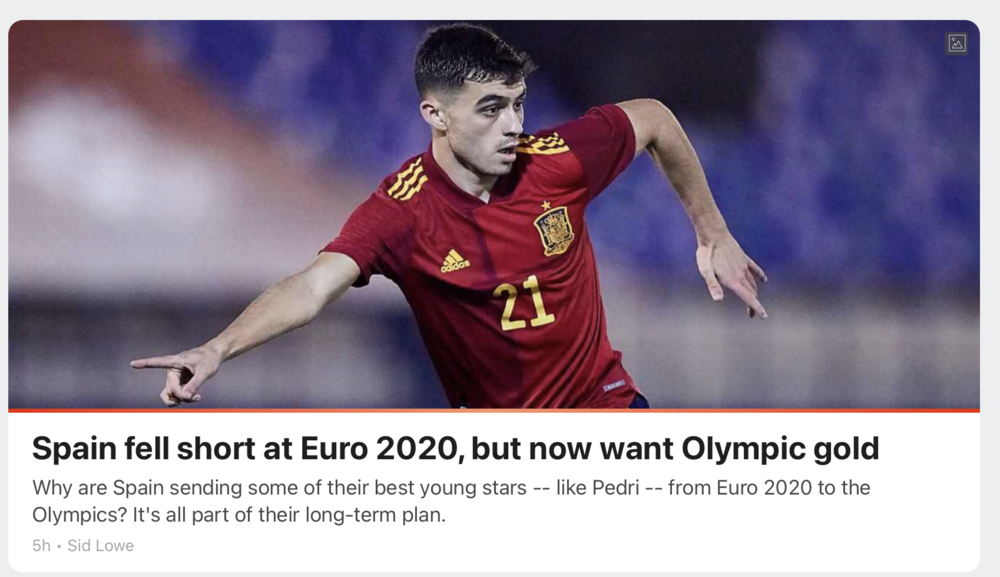
Task: Open the article photo of the Spain player
Action: 494,214
